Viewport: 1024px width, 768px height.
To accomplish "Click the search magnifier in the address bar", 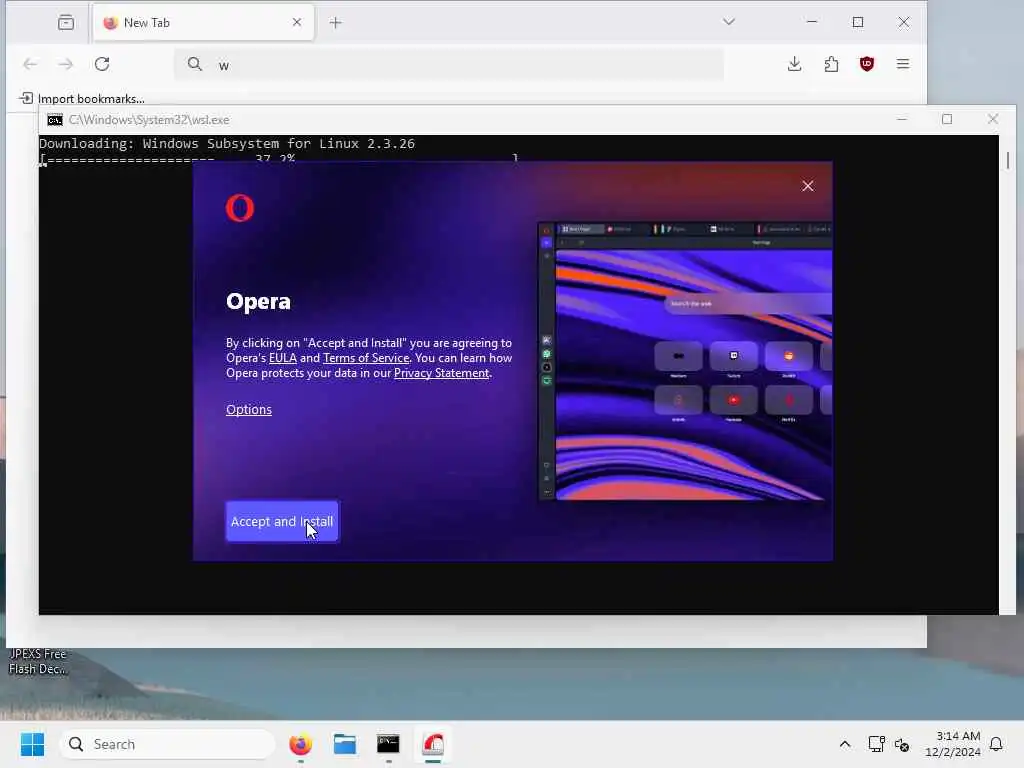I will tap(195, 64).
